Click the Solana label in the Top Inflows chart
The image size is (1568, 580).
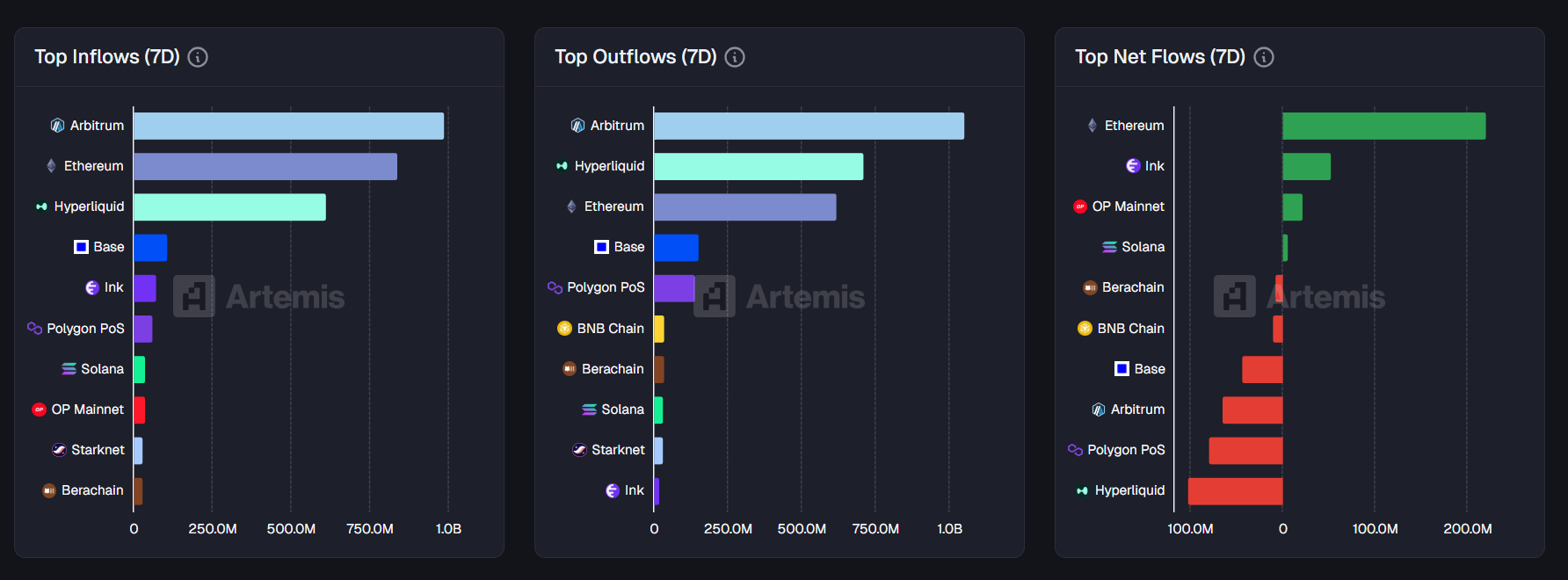(102, 369)
